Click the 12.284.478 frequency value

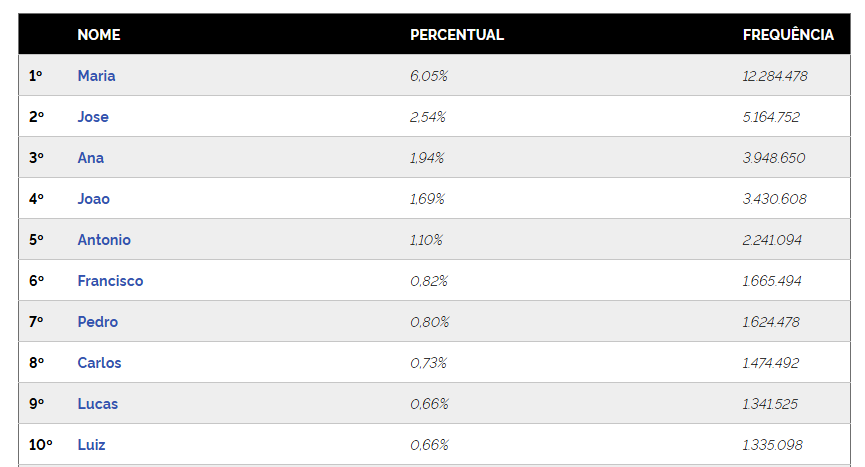(774, 76)
